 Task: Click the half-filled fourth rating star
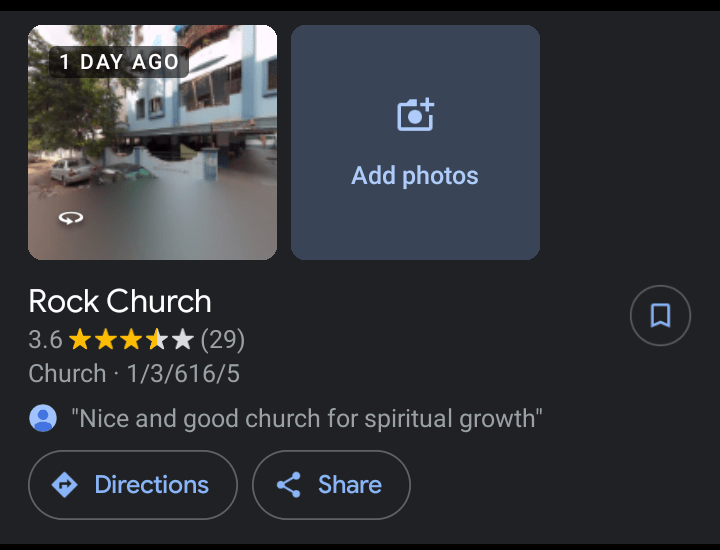tap(156, 340)
